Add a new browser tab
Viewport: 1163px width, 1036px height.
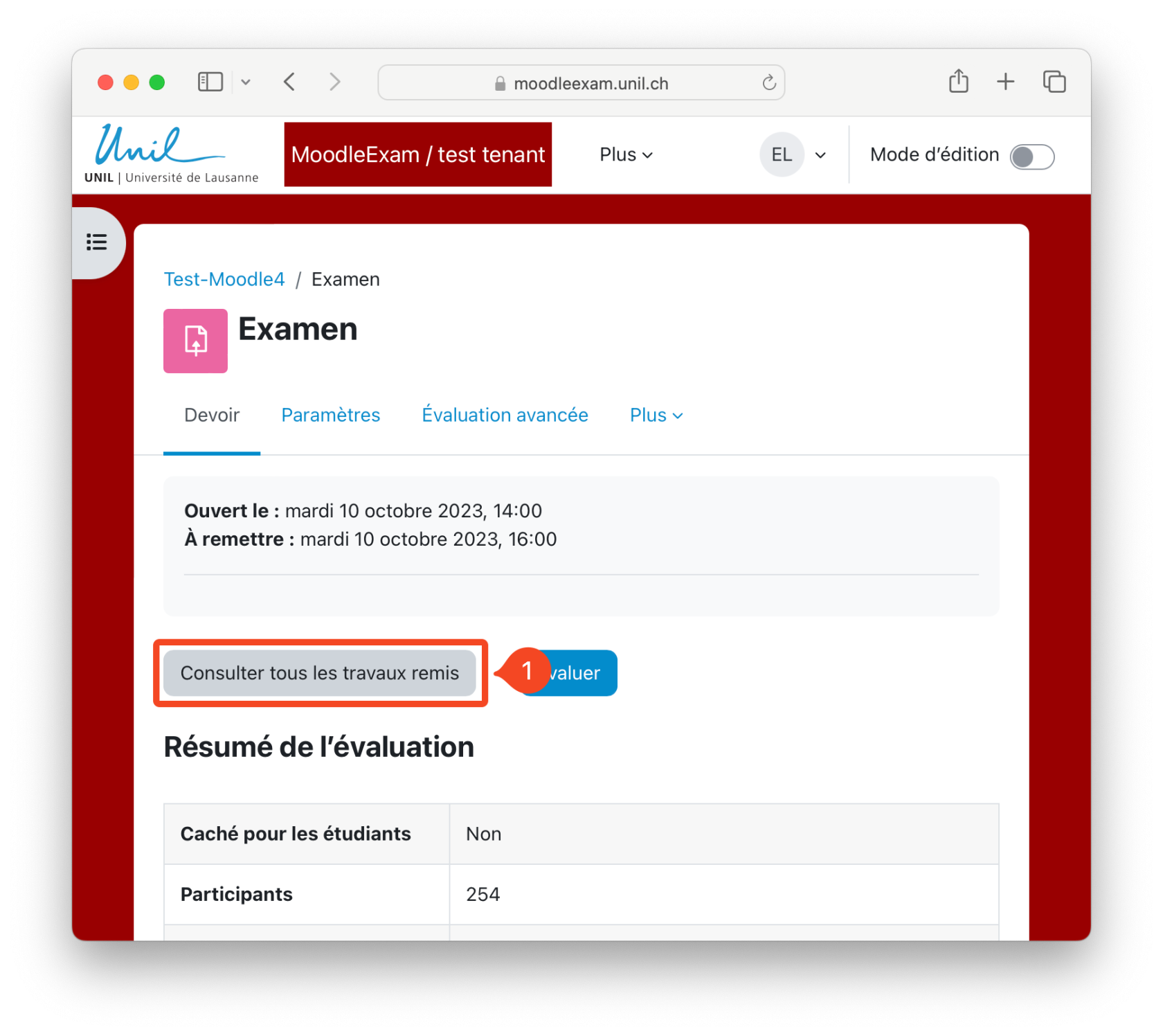click(x=1006, y=82)
